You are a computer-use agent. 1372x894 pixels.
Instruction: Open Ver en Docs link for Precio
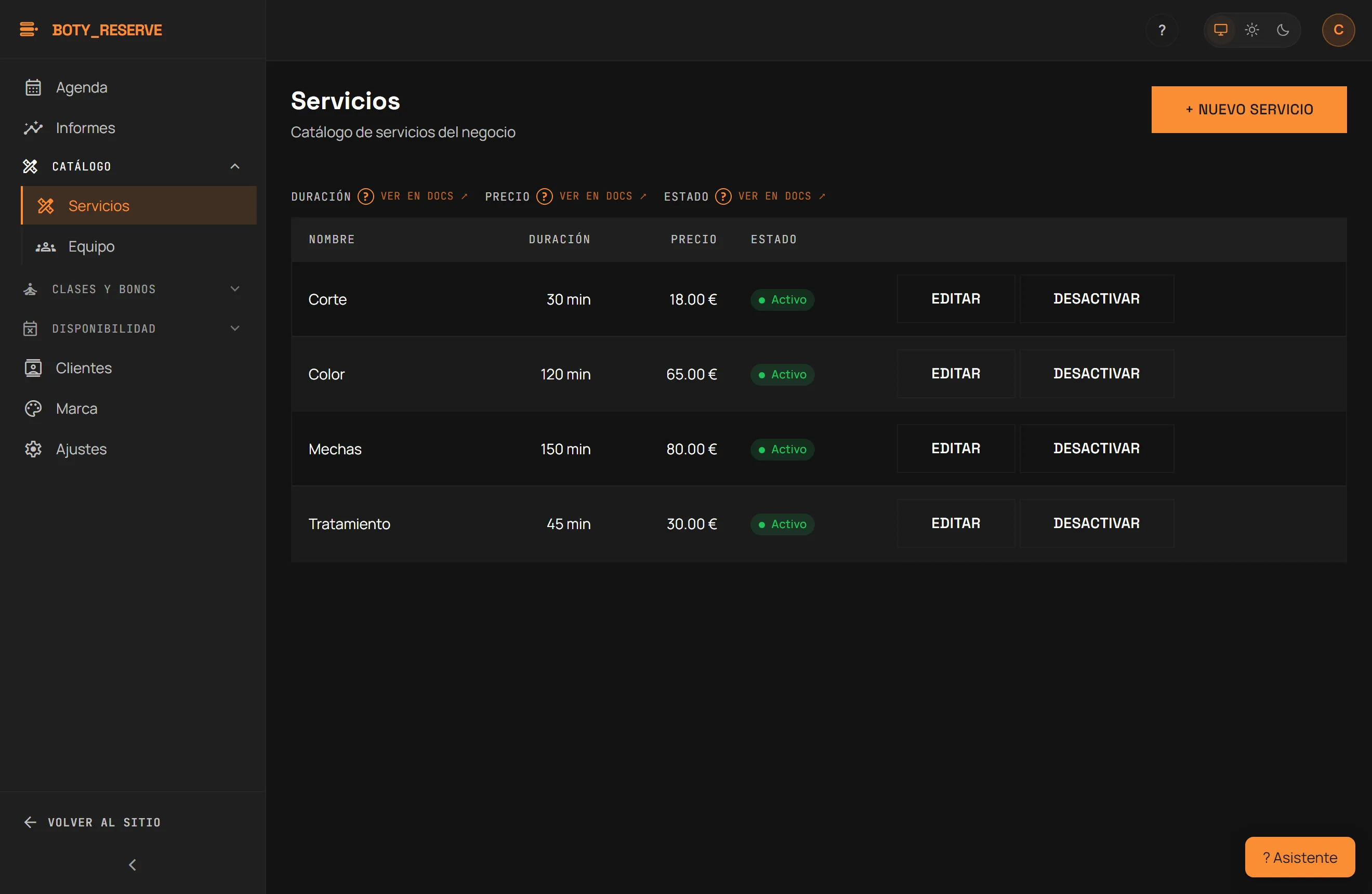coord(603,196)
